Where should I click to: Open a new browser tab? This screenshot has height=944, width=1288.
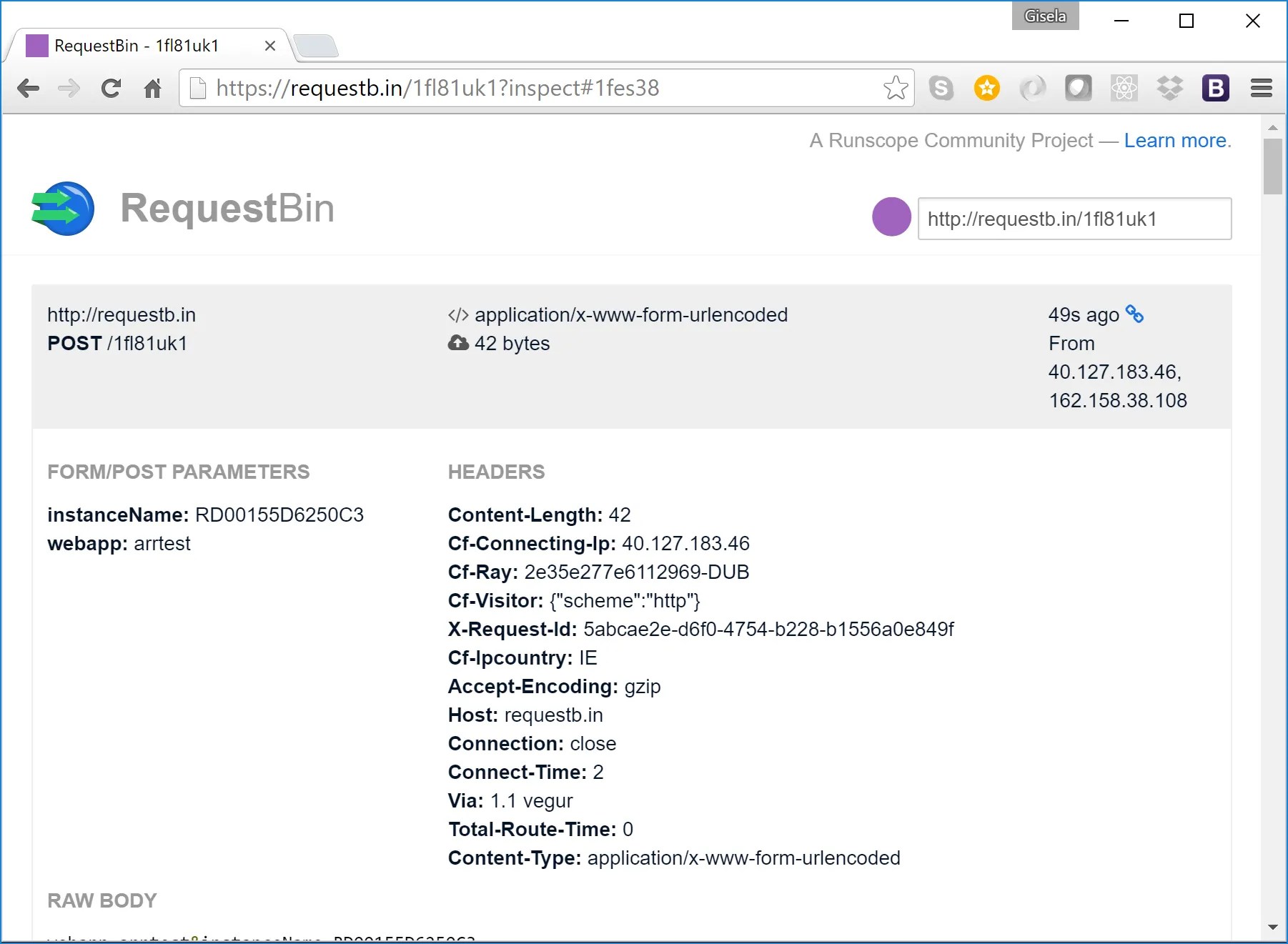[x=315, y=46]
